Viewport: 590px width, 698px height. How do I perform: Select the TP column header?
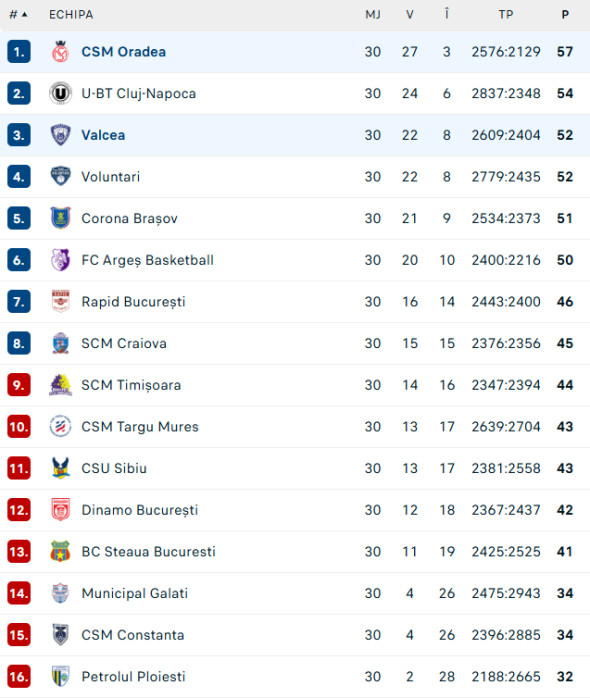click(506, 15)
